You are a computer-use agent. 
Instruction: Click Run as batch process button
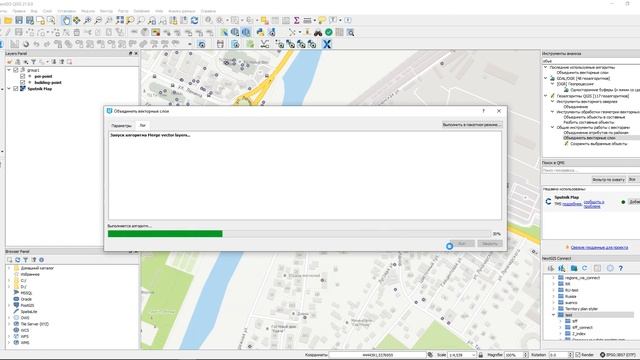coord(471,124)
